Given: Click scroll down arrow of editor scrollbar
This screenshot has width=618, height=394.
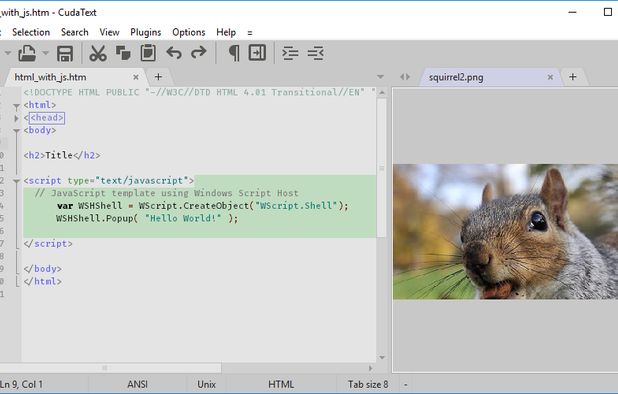Looking at the screenshot, I should coord(382,357).
